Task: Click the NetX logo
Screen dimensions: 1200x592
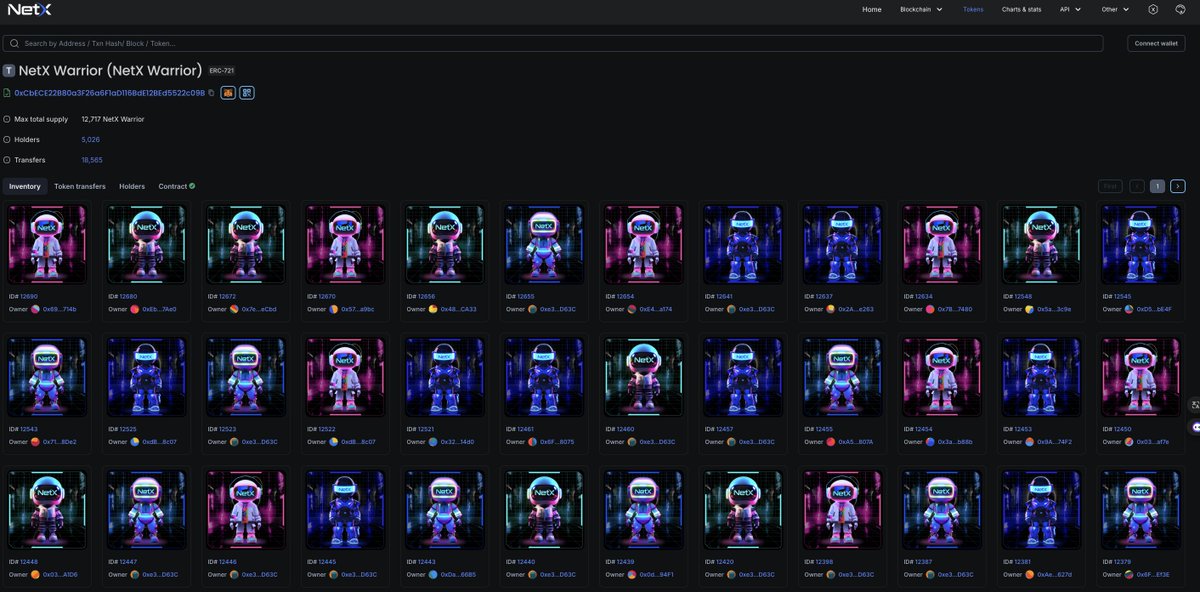Action: [30, 10]
